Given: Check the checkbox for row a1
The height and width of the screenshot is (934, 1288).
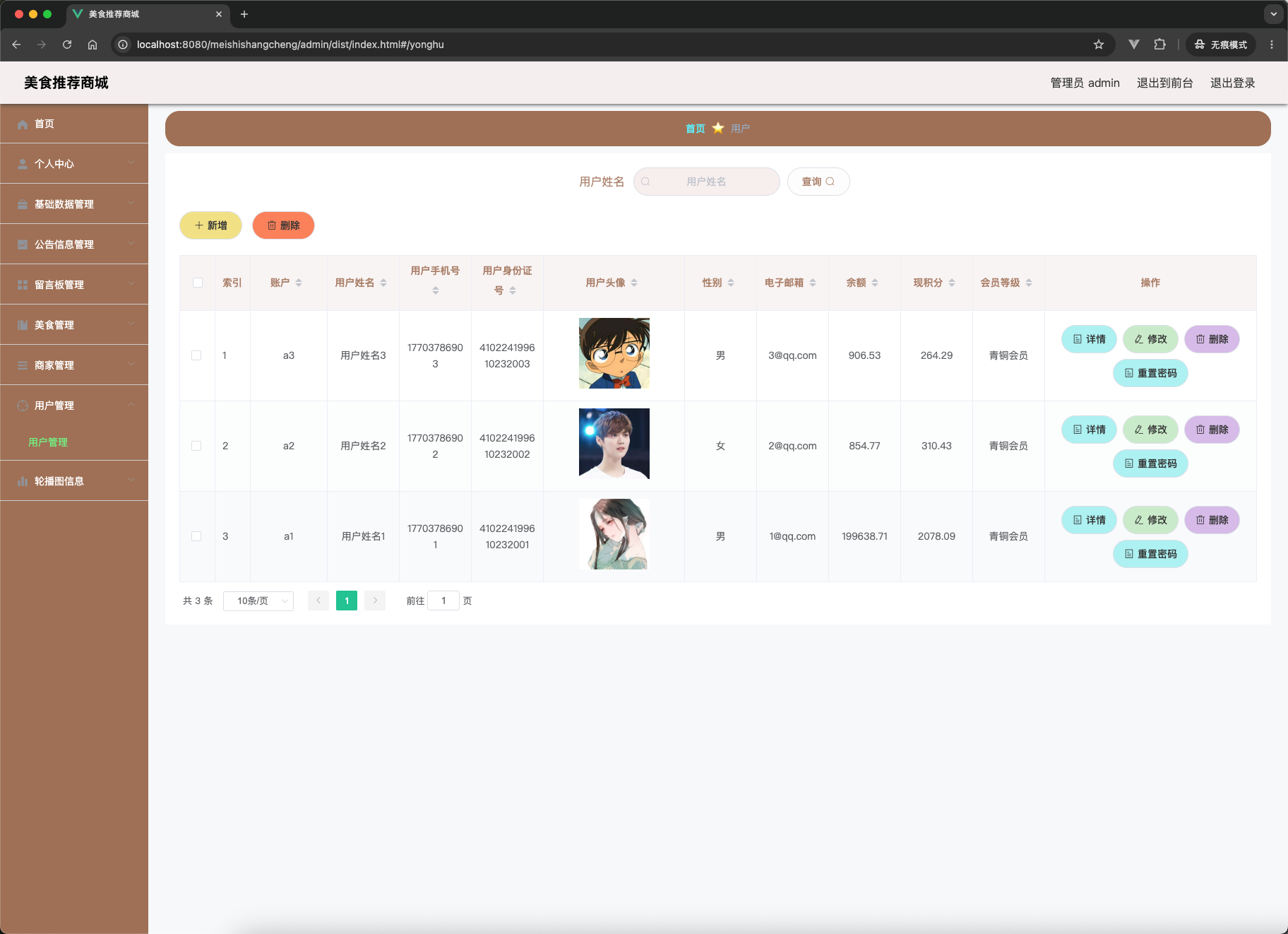Looking at the screenshot, I should click(x=196, y=536).
